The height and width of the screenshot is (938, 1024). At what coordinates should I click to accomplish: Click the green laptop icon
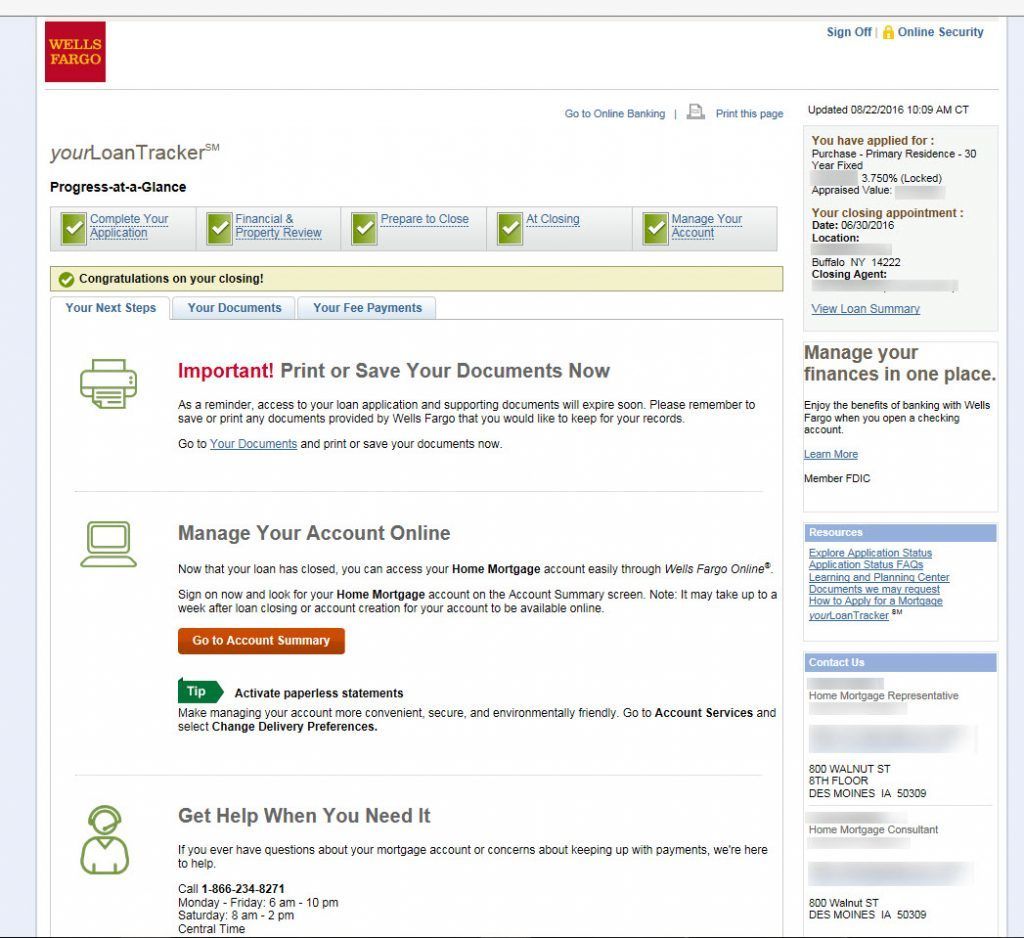click(108, 544)
